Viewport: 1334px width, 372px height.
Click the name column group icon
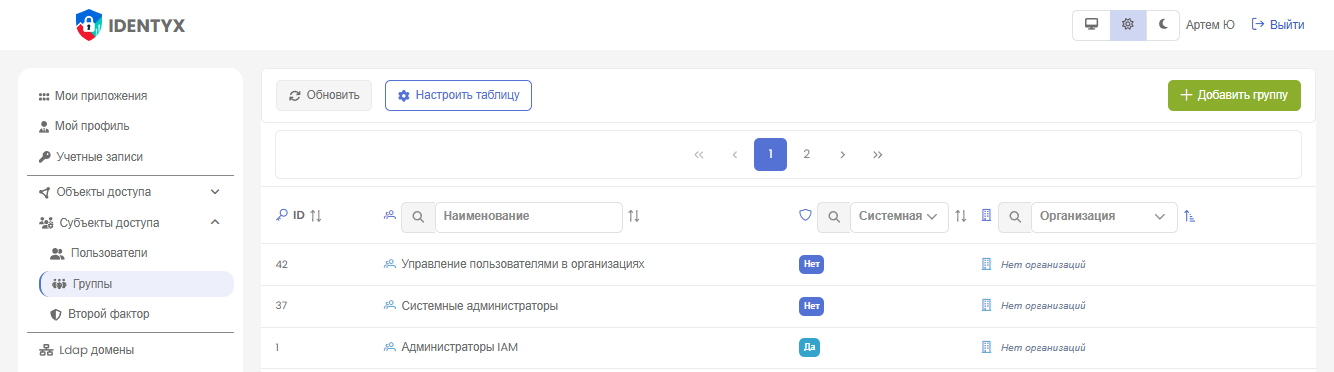390,215
